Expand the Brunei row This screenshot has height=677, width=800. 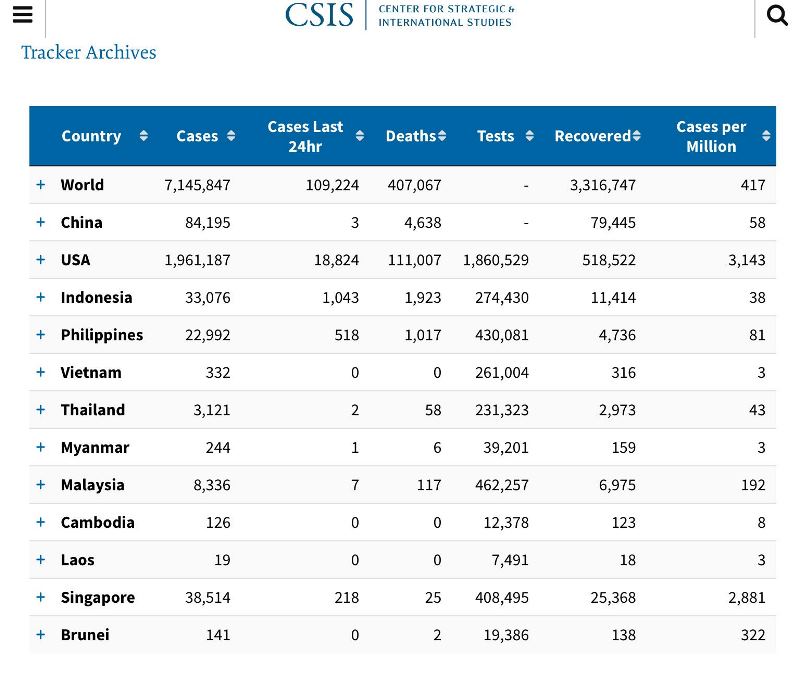[41, 634]
